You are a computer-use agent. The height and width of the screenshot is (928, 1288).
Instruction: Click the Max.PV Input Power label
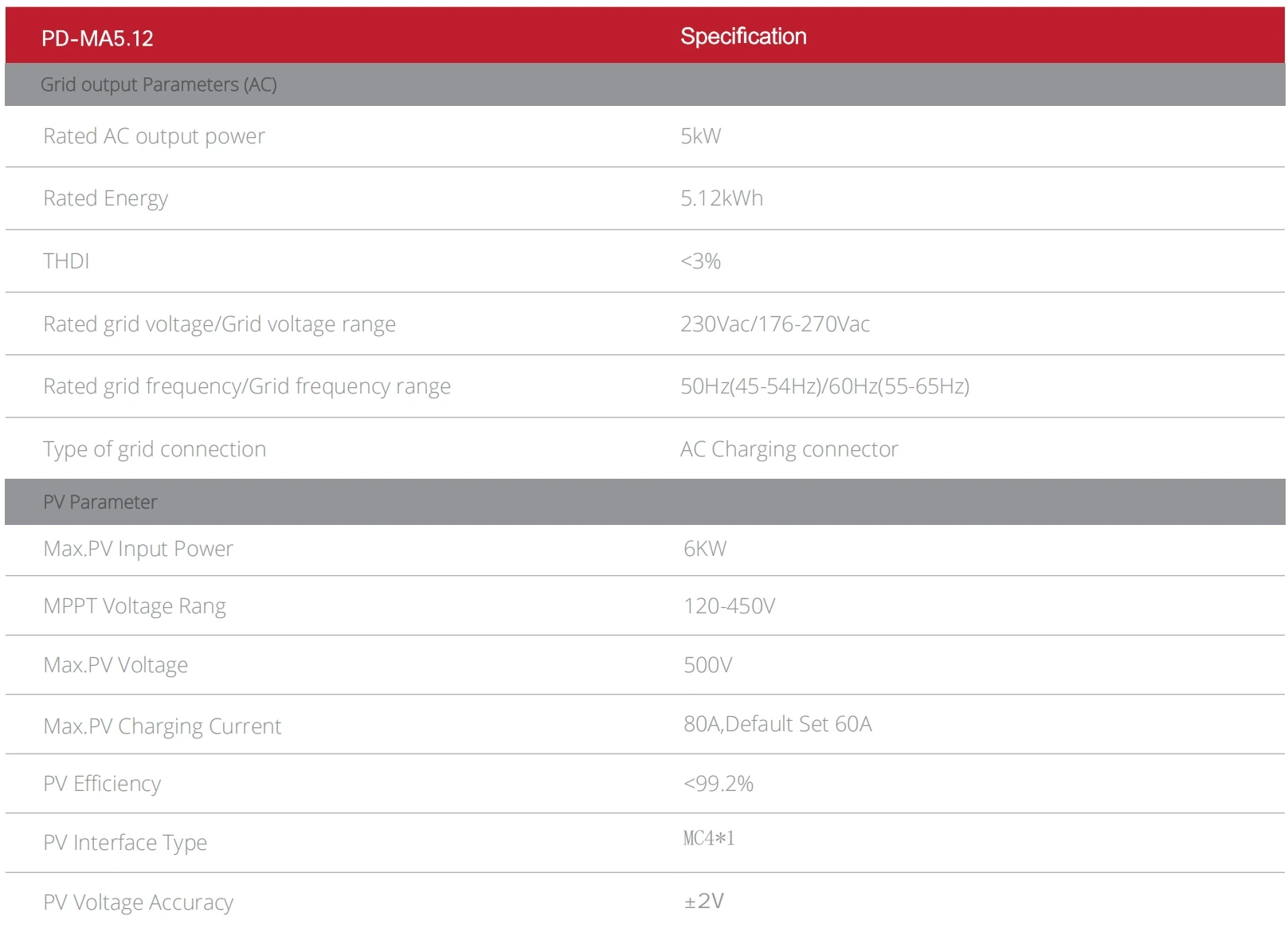coord(138,549)
